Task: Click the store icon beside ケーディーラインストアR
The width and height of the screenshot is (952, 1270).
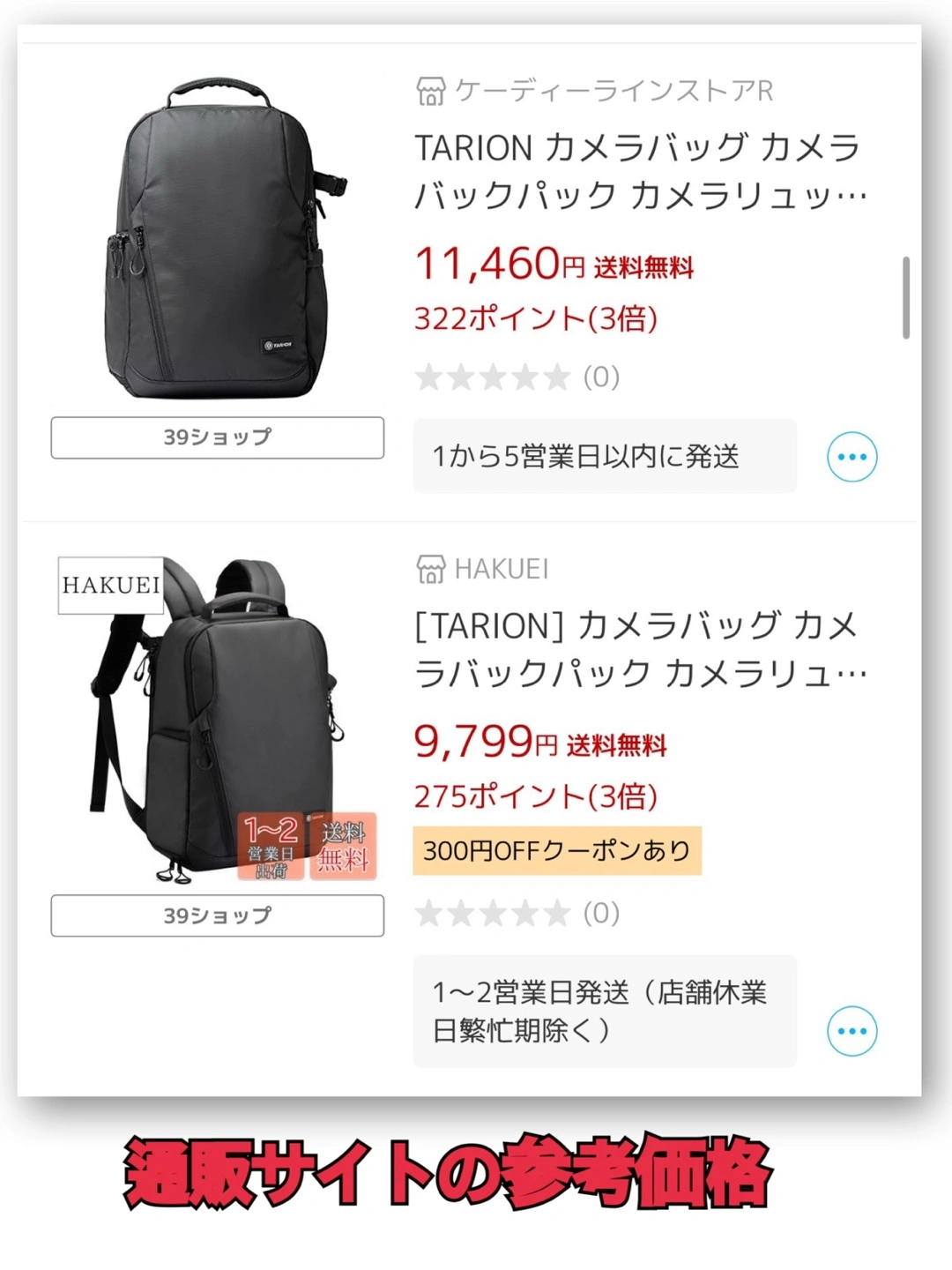Action: pos(431,91)
